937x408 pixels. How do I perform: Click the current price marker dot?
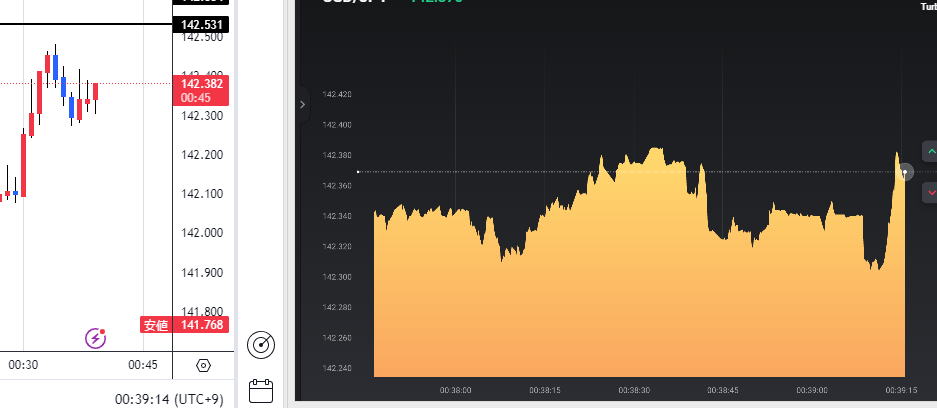tap(905, 172)
